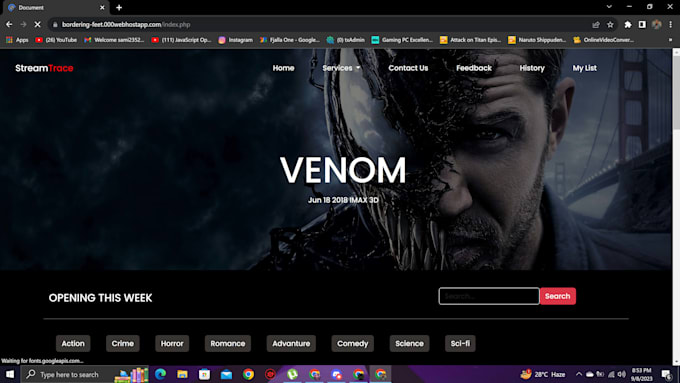Screen dimensions: 680x383
Task: Open the Fjalla One Google bookmark
Action: [289, 40]
